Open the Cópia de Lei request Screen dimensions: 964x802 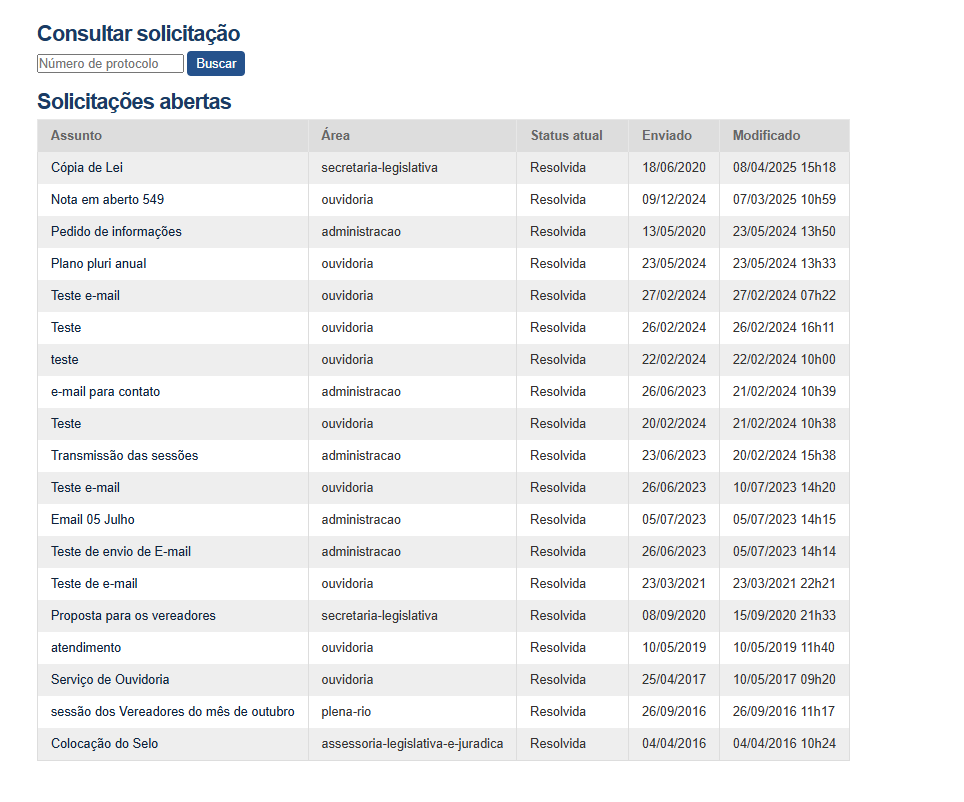pyautogui.click(x=87, y=168)
